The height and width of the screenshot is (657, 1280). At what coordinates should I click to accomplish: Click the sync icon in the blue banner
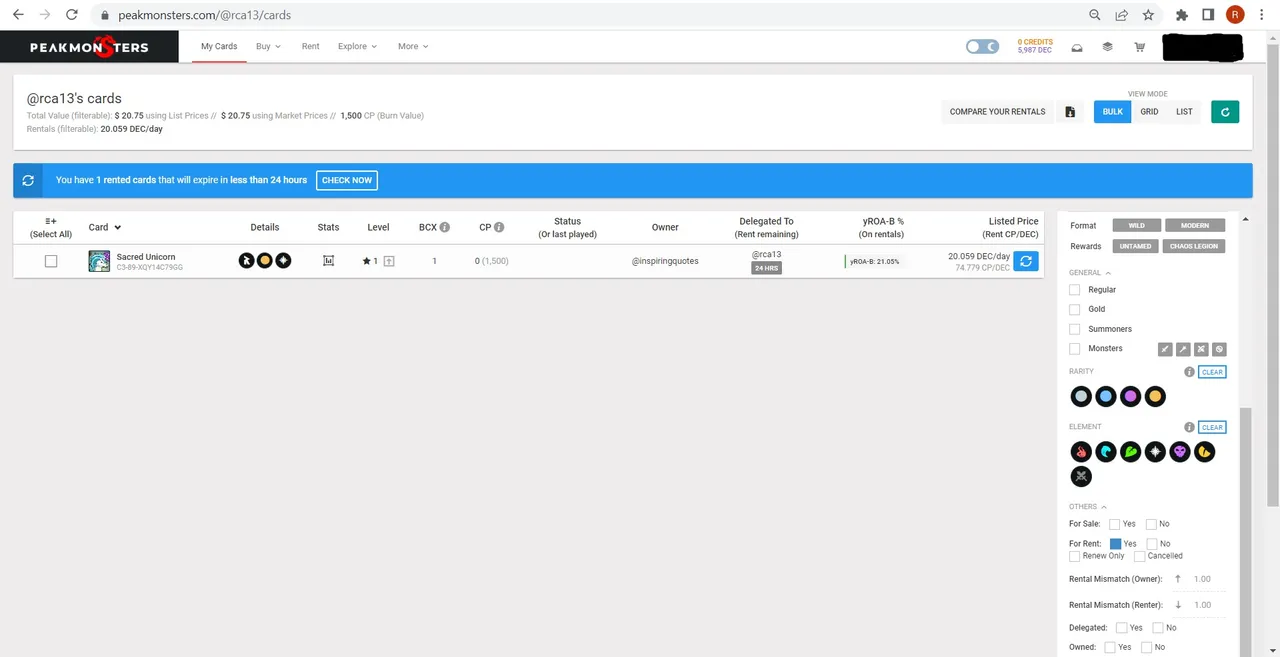tap(28, 180)
